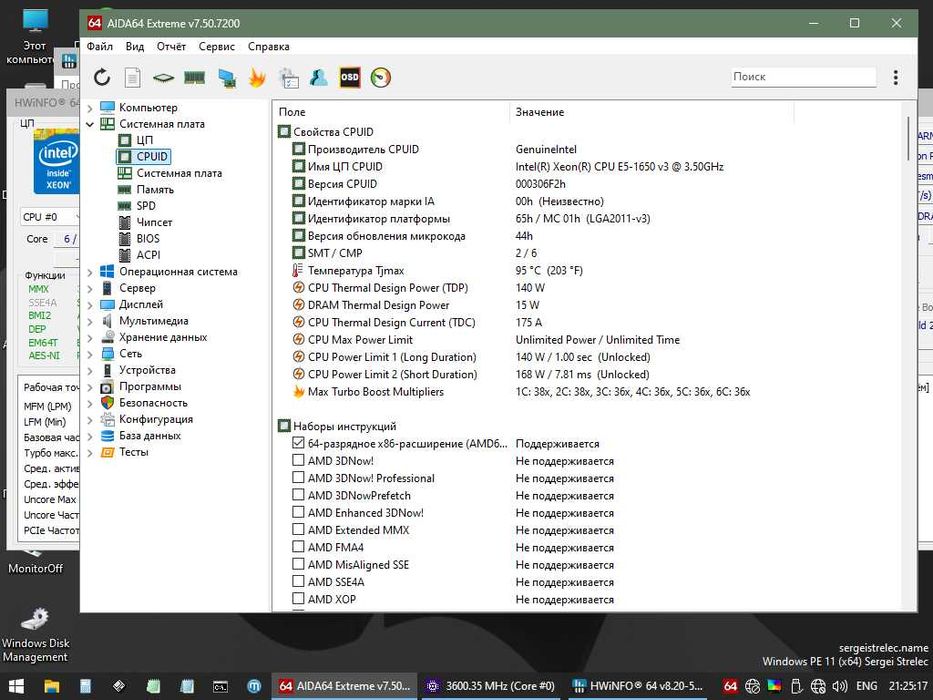Toggle the AMD SSE4A checkbox
This screenshot has height=700, width=933.
point(298,582)
